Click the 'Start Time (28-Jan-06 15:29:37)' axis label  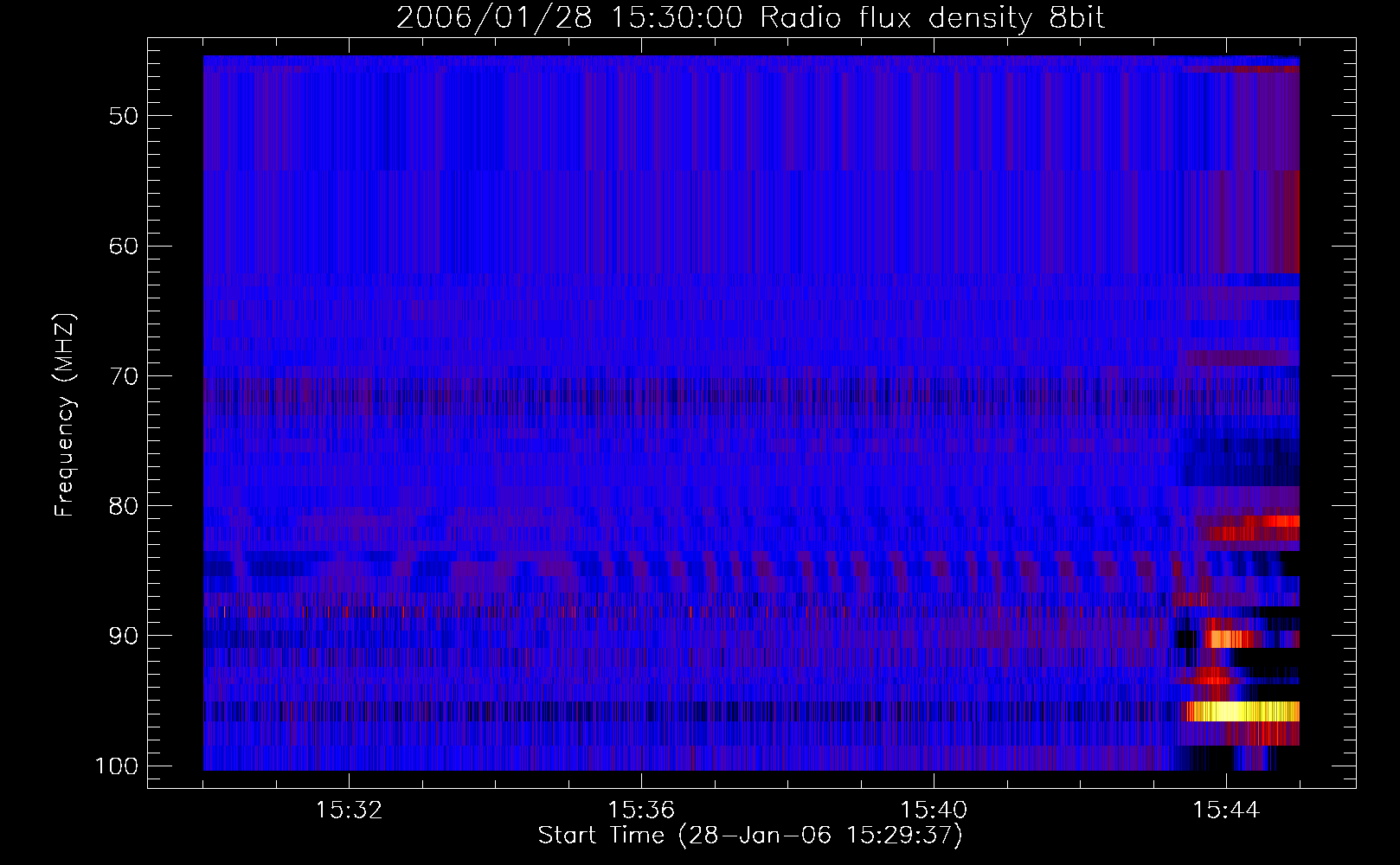tap(750, 836)
